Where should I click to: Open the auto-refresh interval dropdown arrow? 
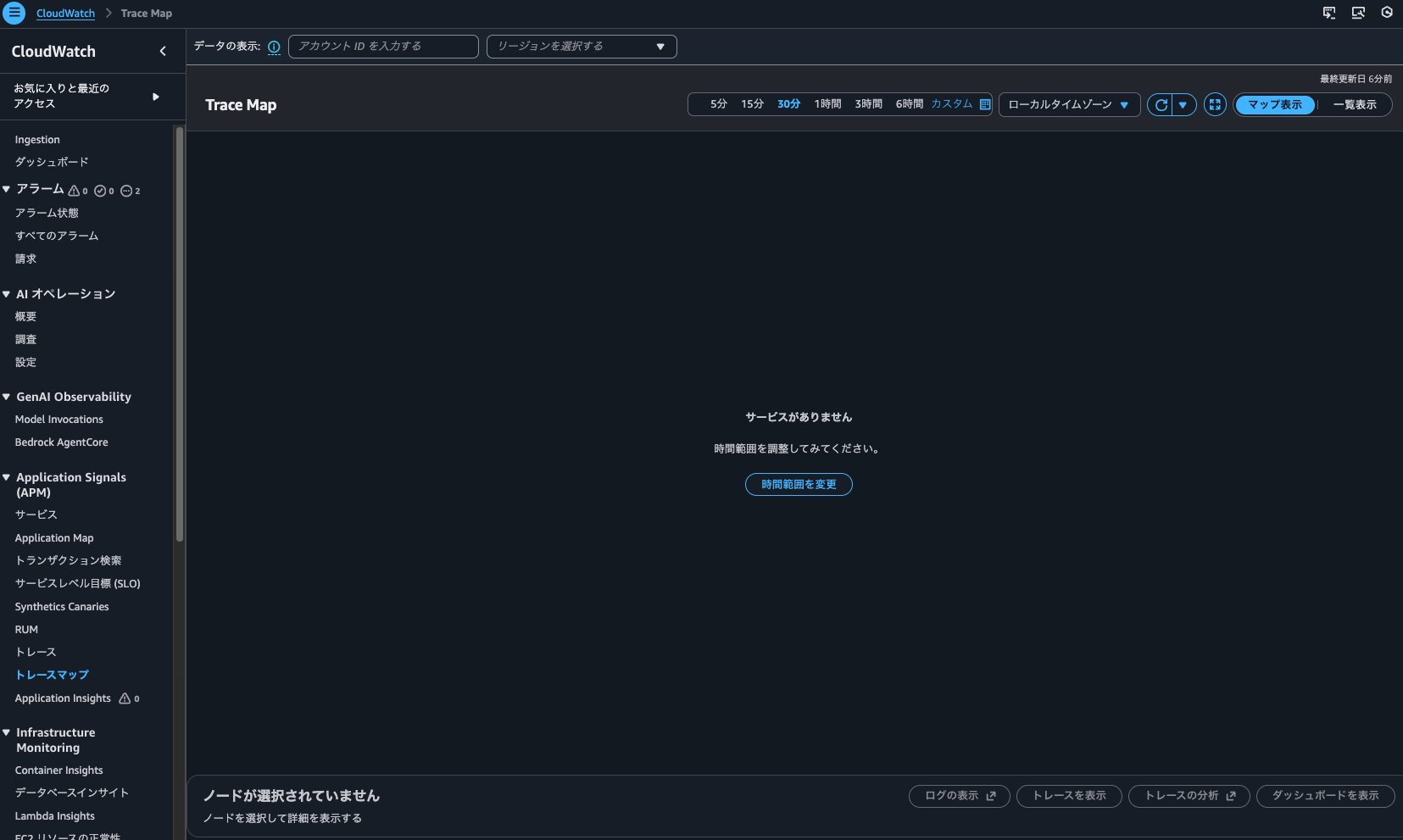1183,104
